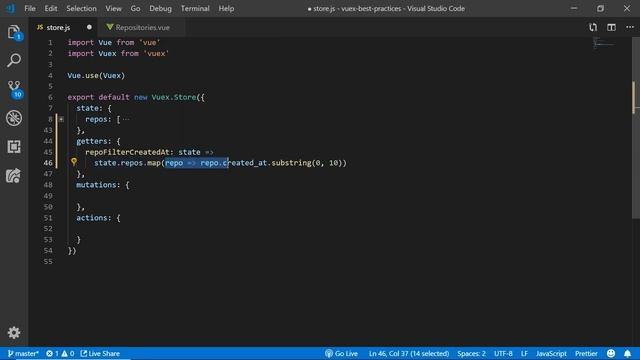
Task: Click the unsaved dot on store.js tab
Action: 89,27
